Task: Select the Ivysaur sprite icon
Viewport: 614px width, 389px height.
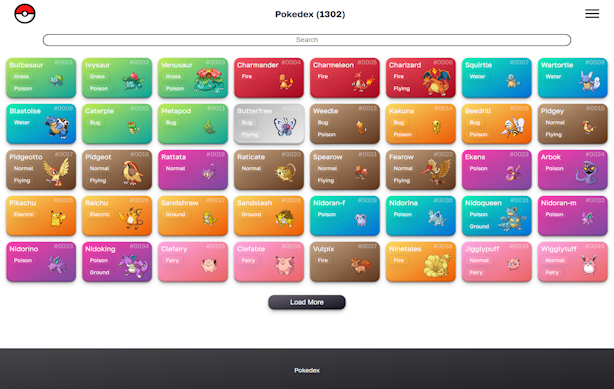Action: pyautogui.click(x=133, y=81)
